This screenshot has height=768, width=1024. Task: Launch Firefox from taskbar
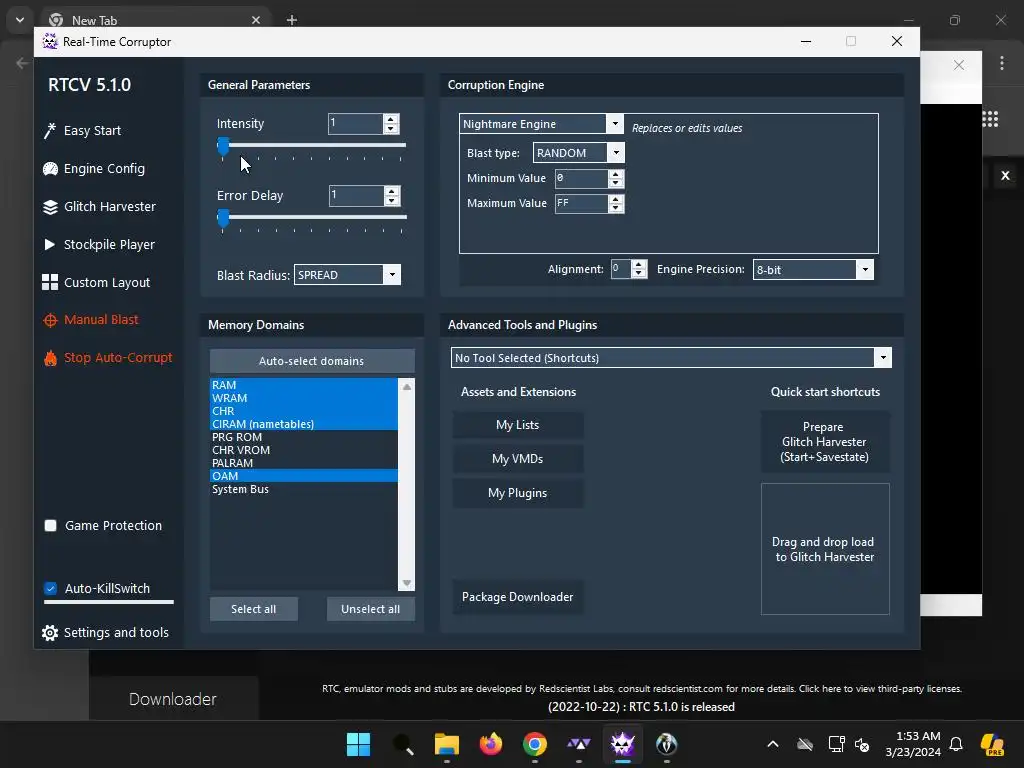[x=490, y=744]
